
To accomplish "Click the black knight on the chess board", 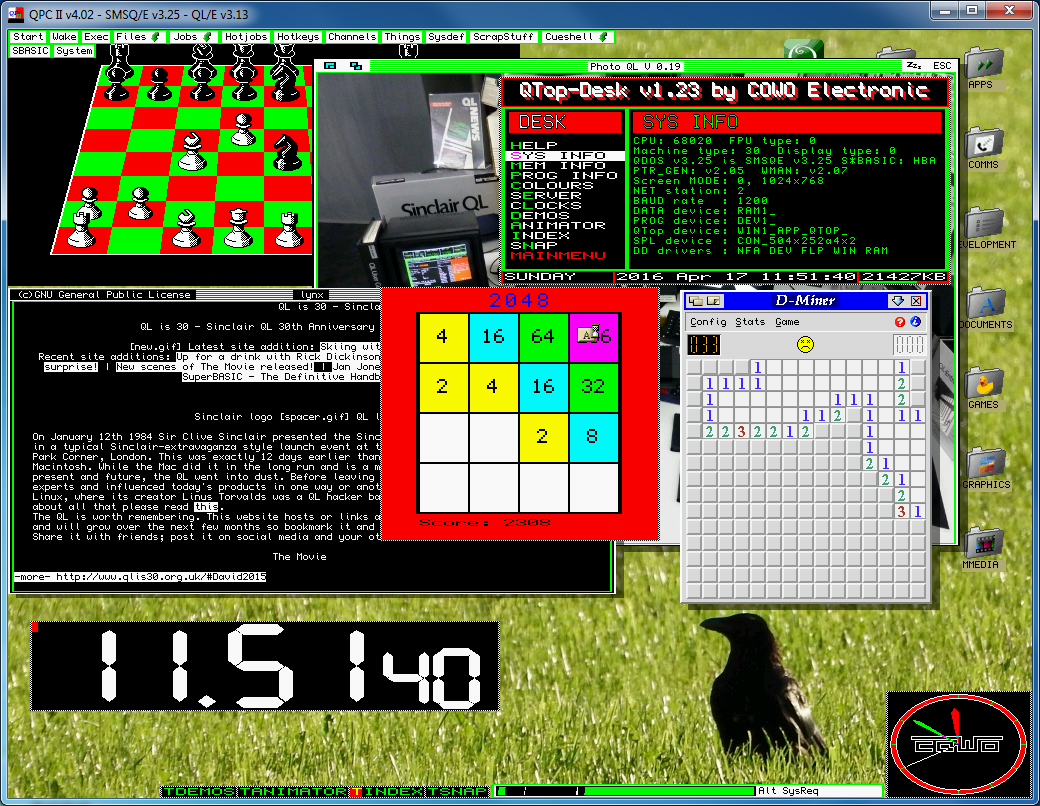I will tap(286, 151).
